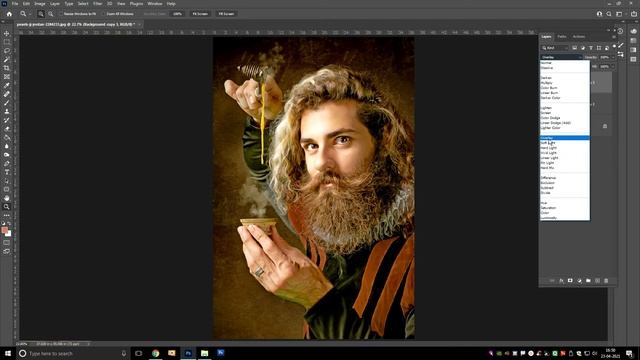
Task: Choose Difference from blend mode list
Action: pos(548,178)
